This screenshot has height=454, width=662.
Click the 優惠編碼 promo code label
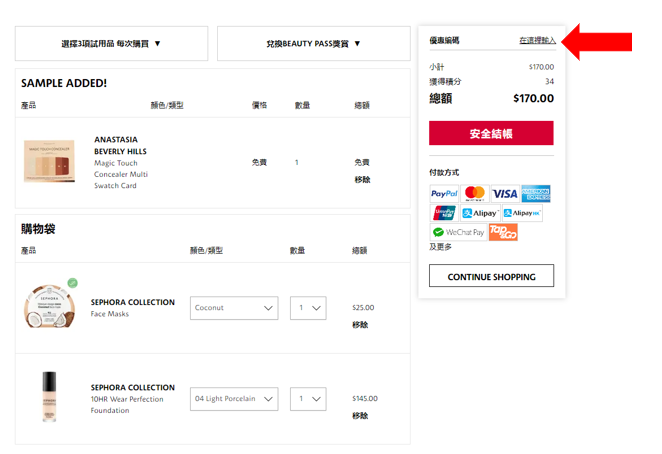point(444,40)
